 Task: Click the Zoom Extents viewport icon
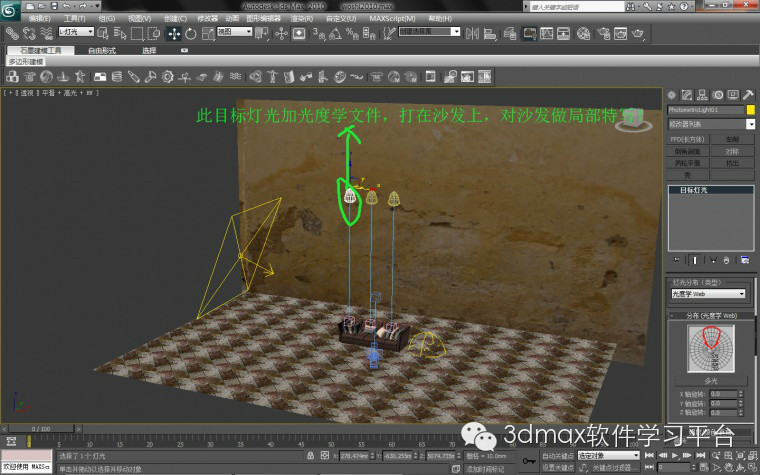(x=740, y=455)
